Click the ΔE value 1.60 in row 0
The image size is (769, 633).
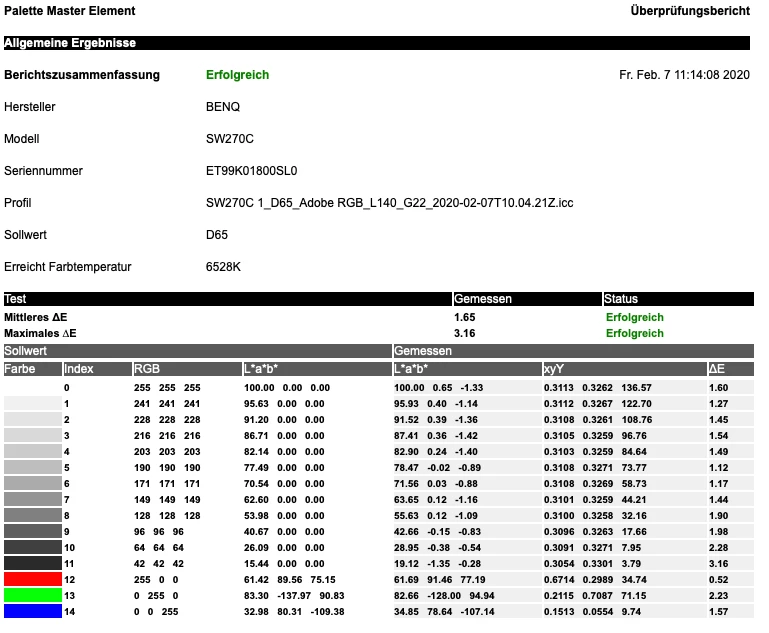click(718, 387)
